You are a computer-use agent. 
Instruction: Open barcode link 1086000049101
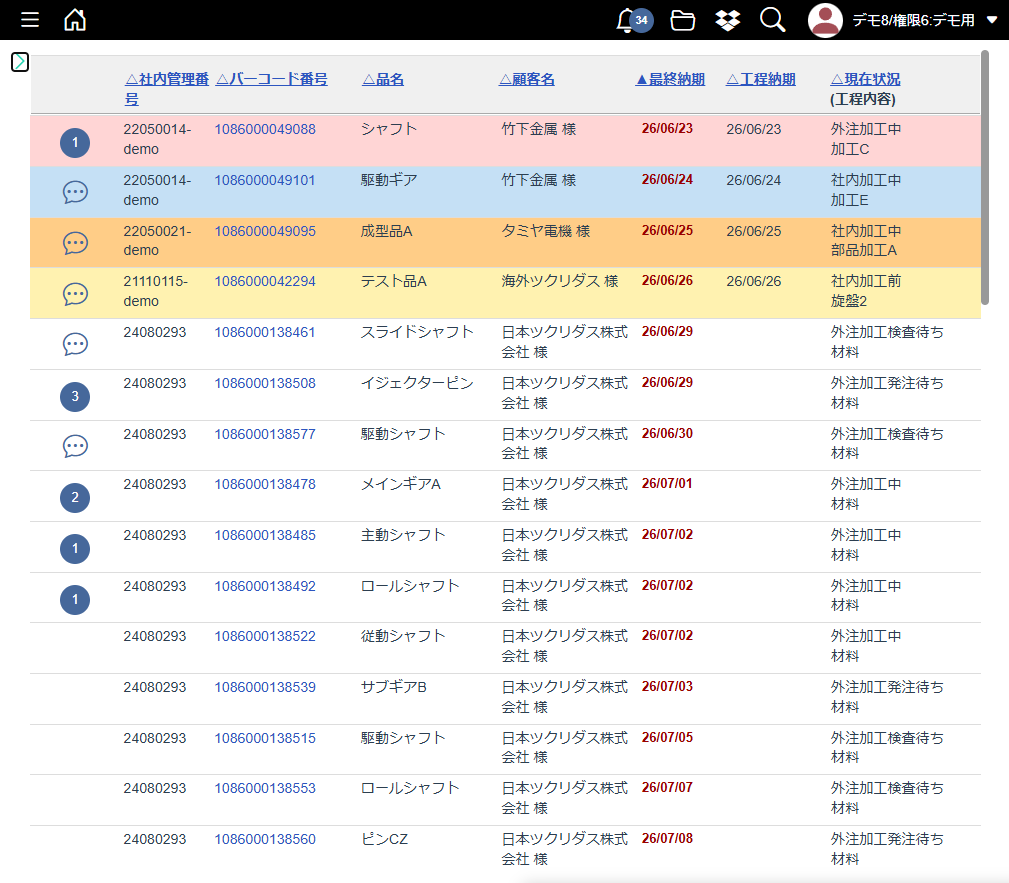tap(265, 180)
